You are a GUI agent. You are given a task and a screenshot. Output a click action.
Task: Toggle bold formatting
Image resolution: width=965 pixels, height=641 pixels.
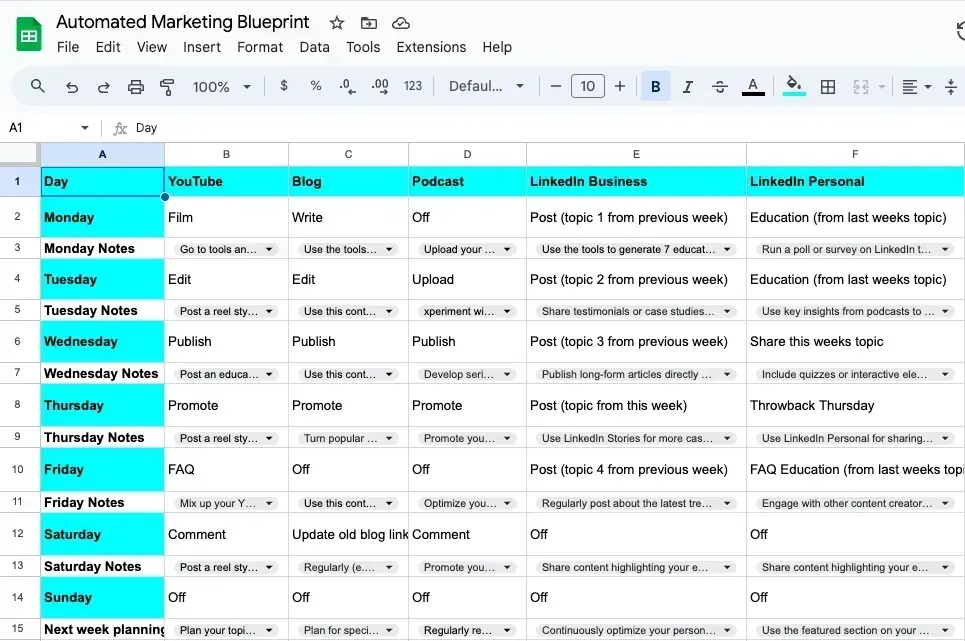click(655, 87)
